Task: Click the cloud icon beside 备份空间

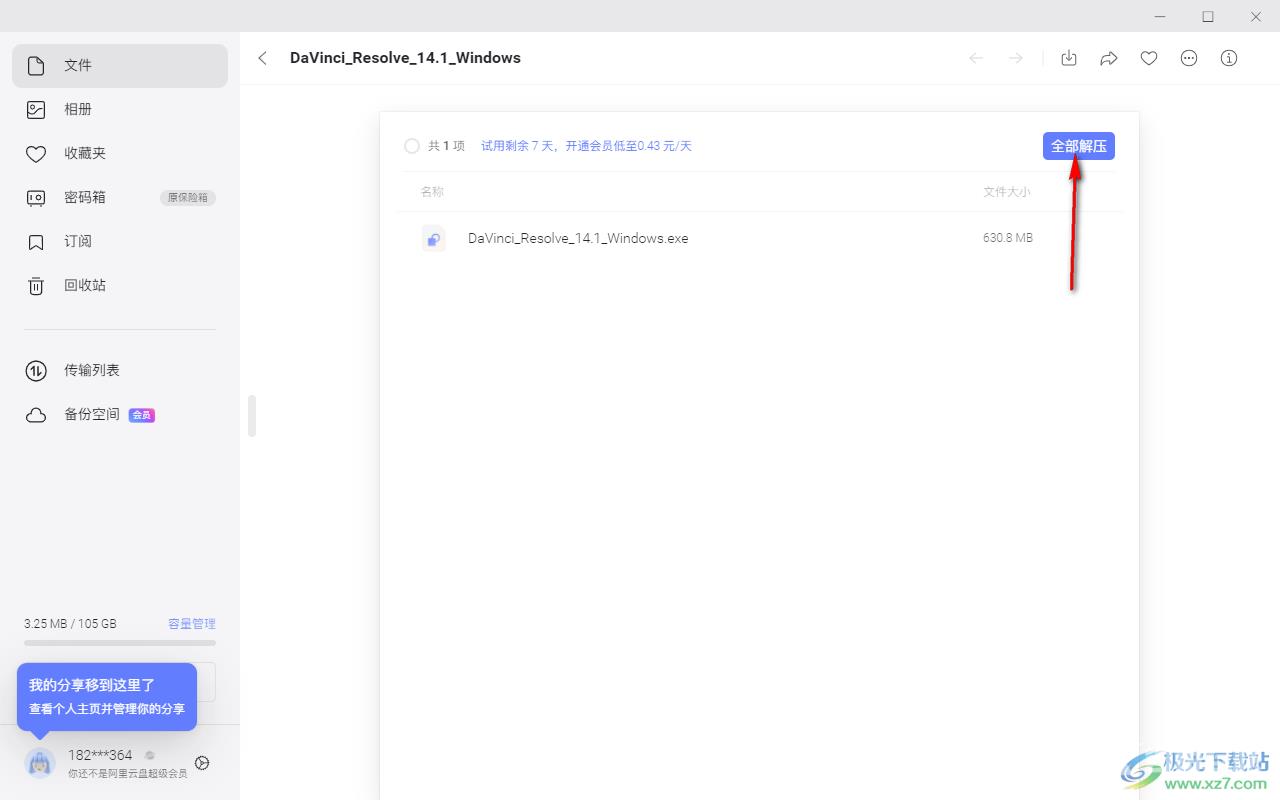Action: coord(36,415)
